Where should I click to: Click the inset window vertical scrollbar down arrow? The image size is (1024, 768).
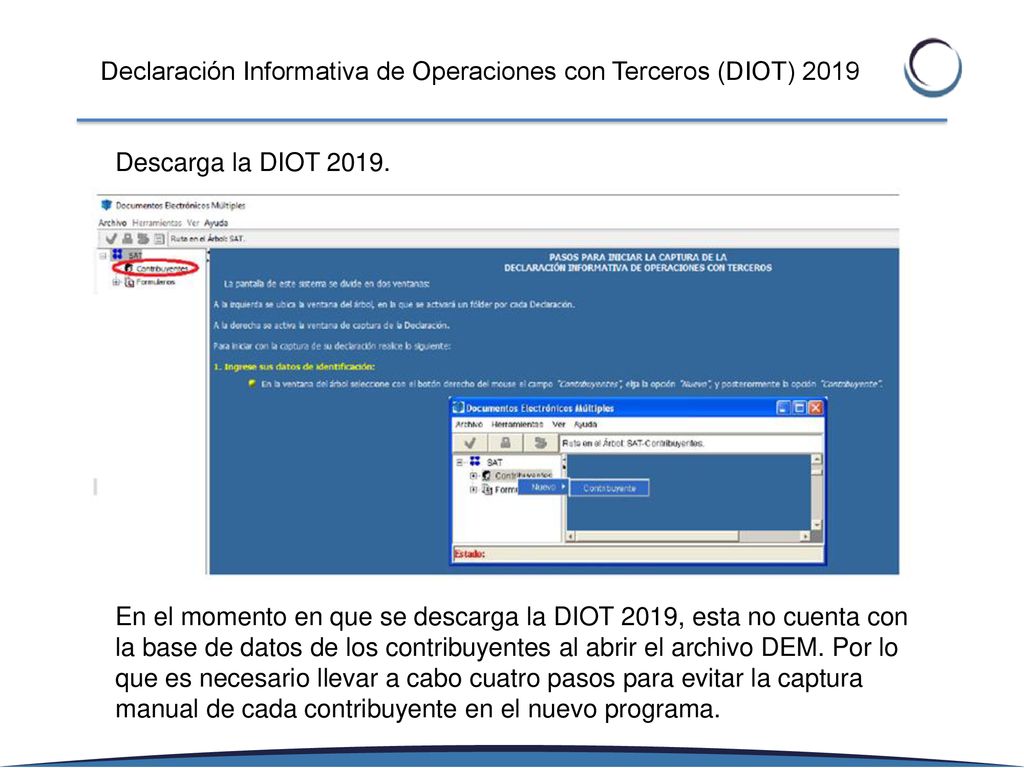(x=816, y=525)
